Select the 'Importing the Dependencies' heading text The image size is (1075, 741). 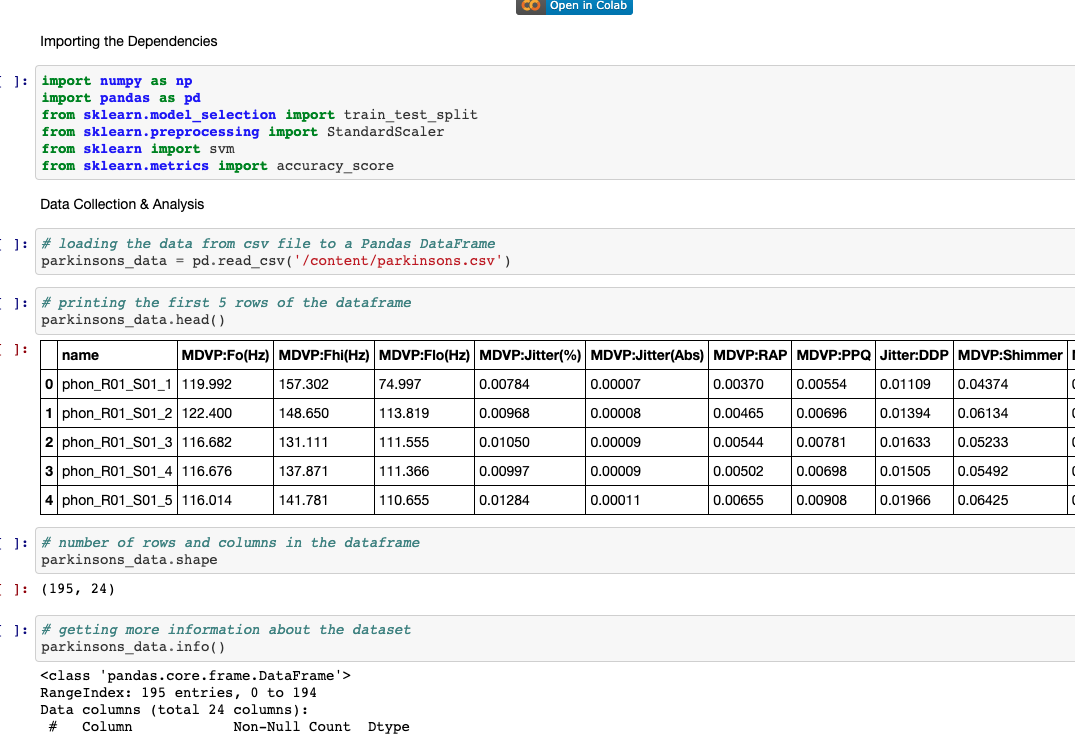click(129, 41)
